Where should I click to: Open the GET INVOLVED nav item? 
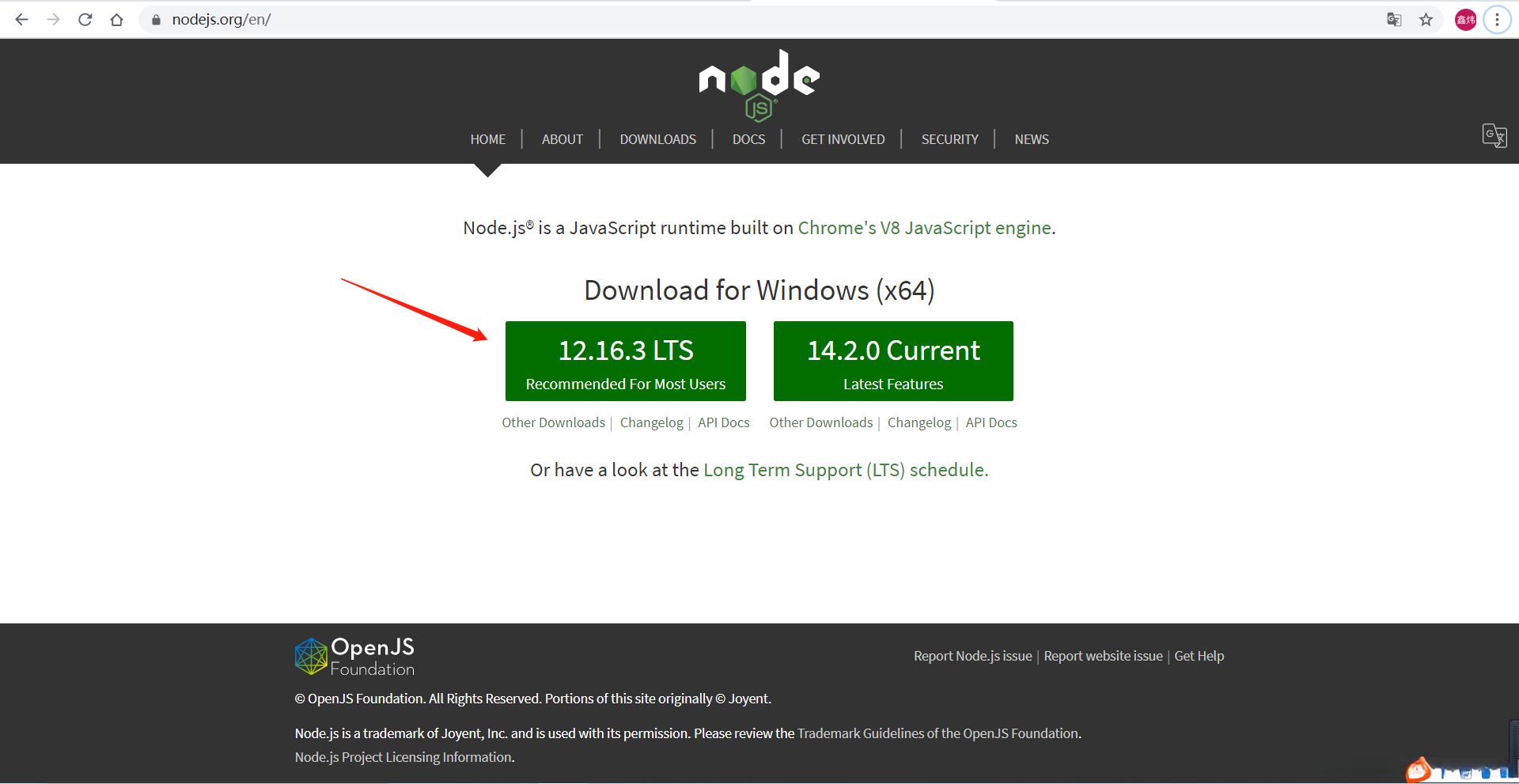pos(843,139)
